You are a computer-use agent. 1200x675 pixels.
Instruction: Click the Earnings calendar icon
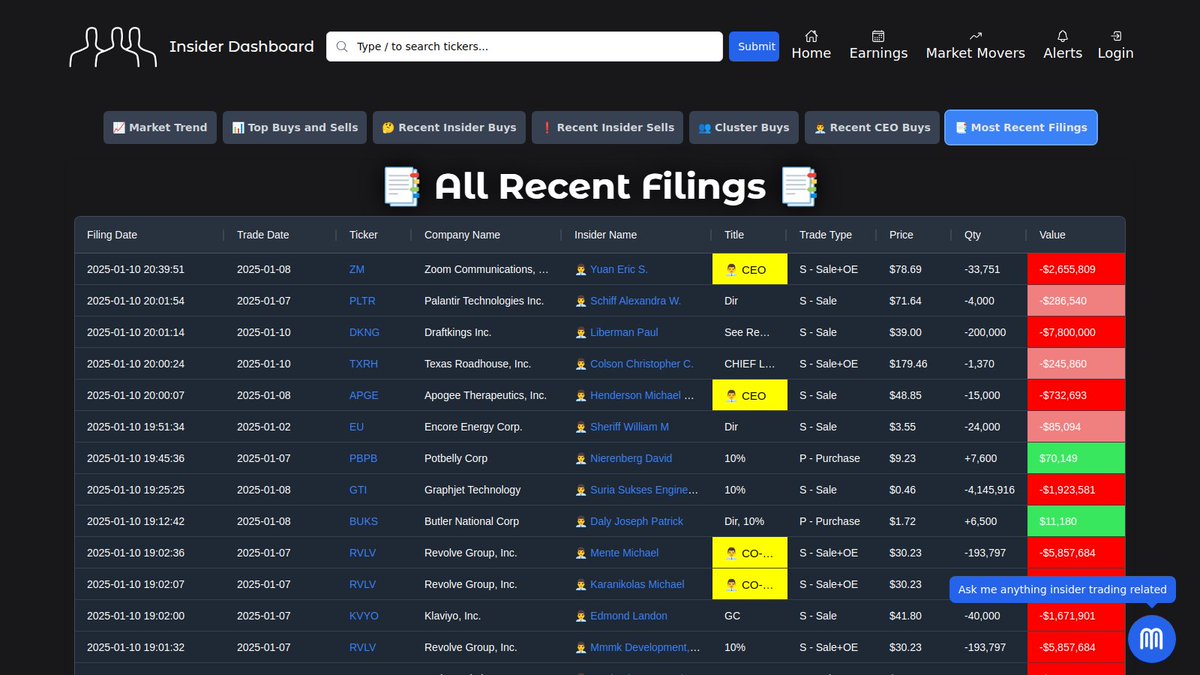(878, 36)
